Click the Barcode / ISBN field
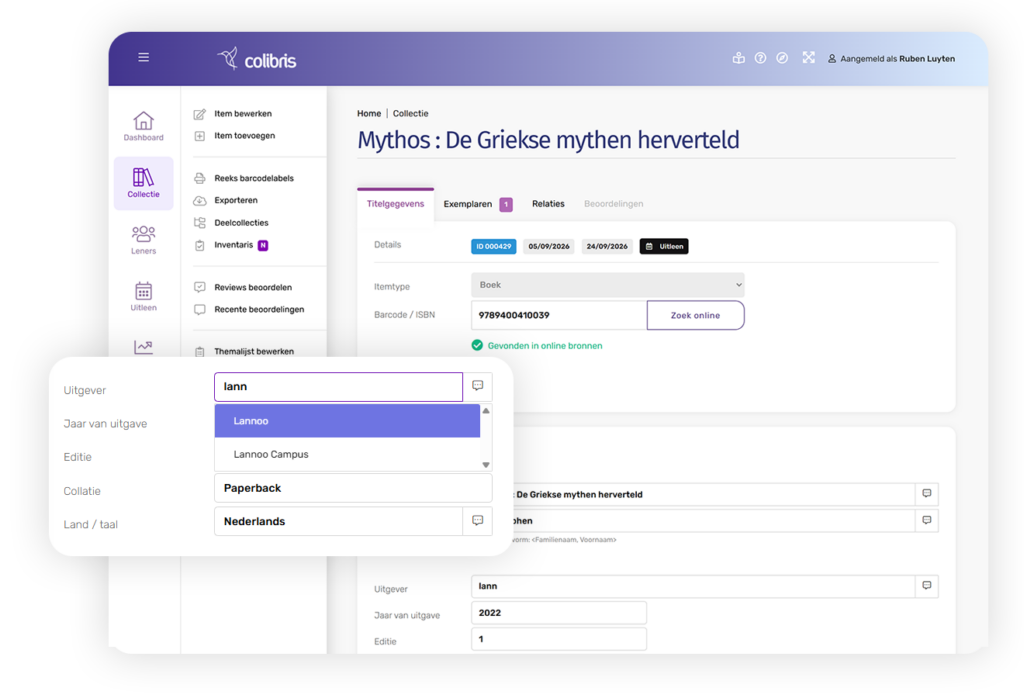1024x695 pixels. 559,315
